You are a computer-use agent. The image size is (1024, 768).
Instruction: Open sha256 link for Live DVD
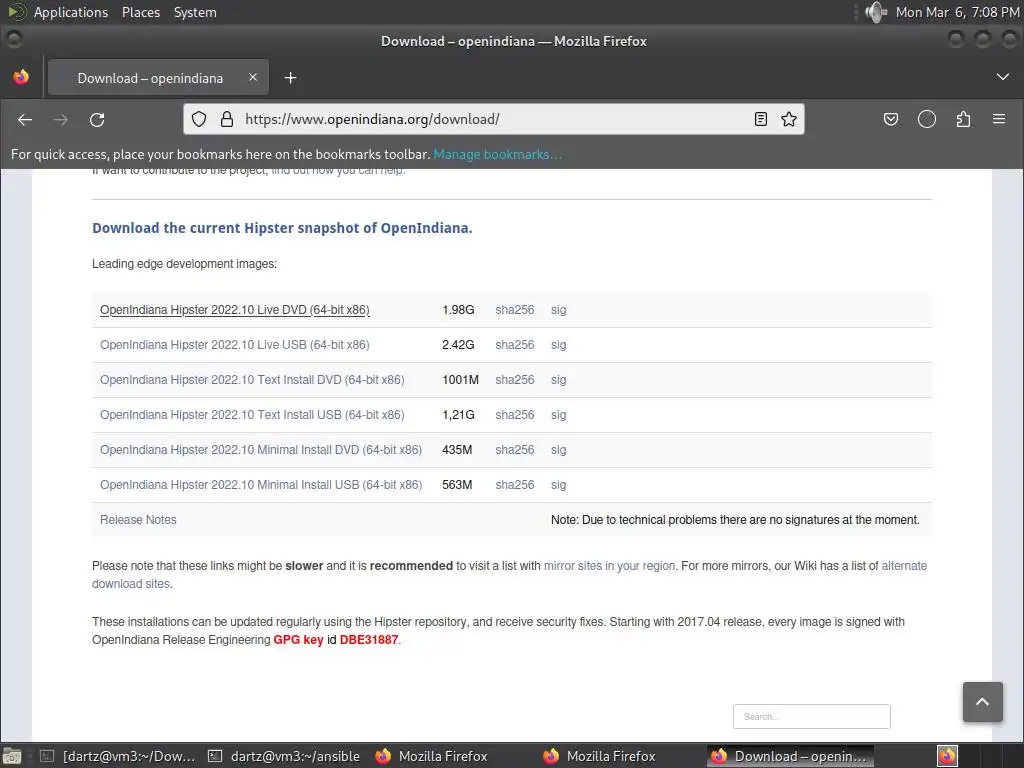[x=515, y=310]
